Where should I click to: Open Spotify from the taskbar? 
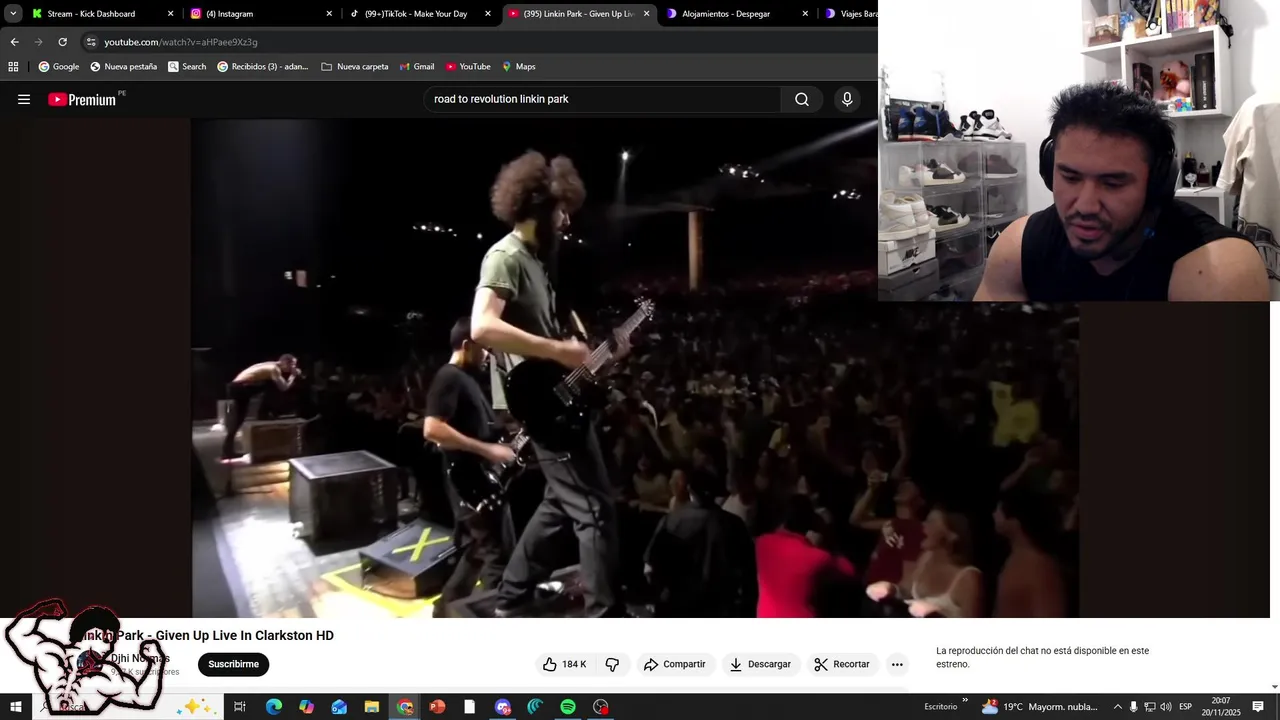point(568,707)
